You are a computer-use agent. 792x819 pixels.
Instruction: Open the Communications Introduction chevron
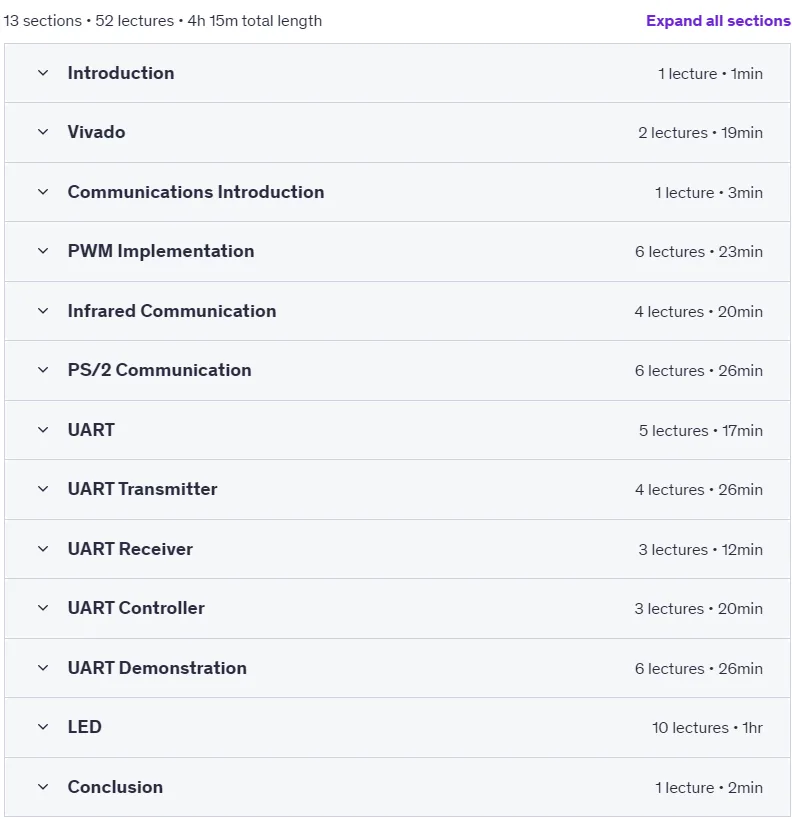pyautogui.click(x=43, y=192)
